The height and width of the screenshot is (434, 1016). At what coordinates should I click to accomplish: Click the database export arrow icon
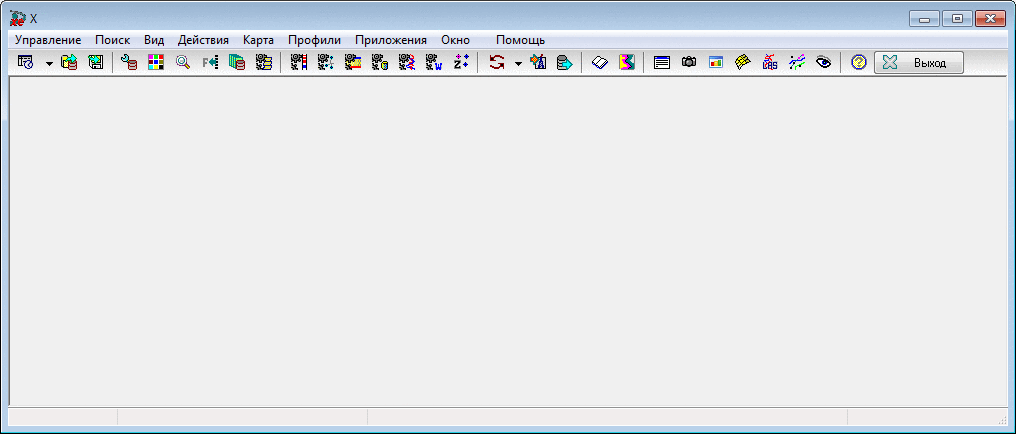tap(565, 63)
